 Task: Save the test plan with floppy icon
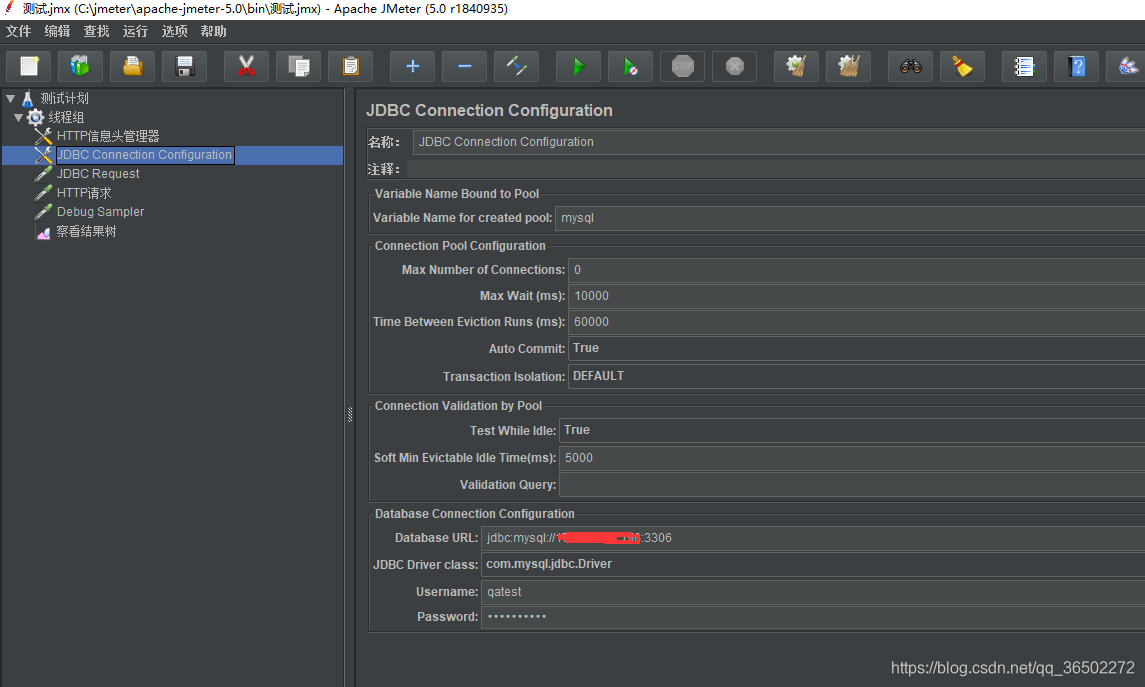click(184, 66)
